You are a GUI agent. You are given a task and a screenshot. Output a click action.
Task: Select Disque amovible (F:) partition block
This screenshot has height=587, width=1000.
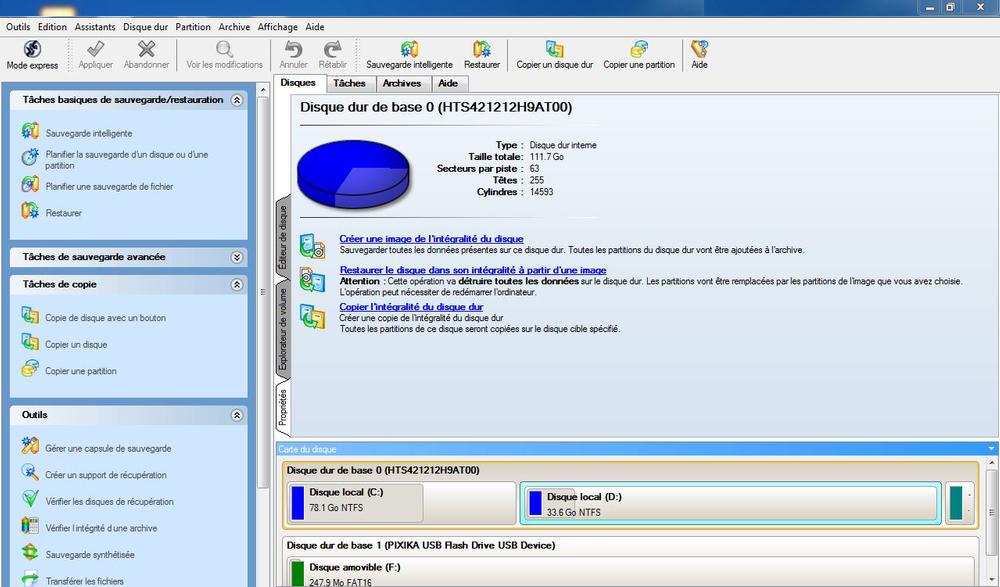click(x=629, y=572)
